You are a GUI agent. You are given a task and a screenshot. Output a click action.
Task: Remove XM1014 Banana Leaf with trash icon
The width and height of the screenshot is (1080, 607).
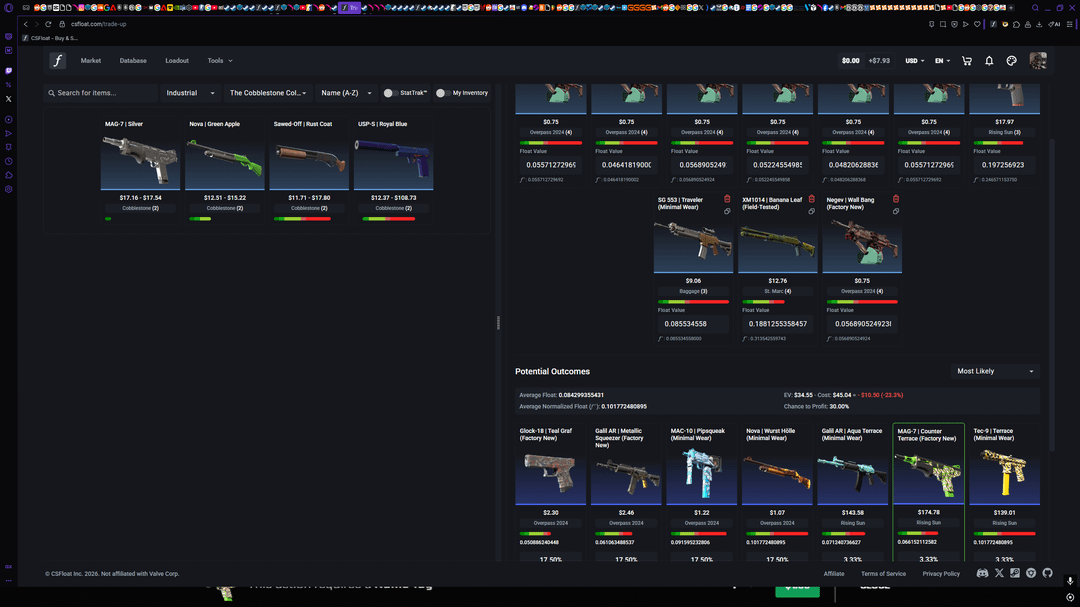click(x=811, y=199)
